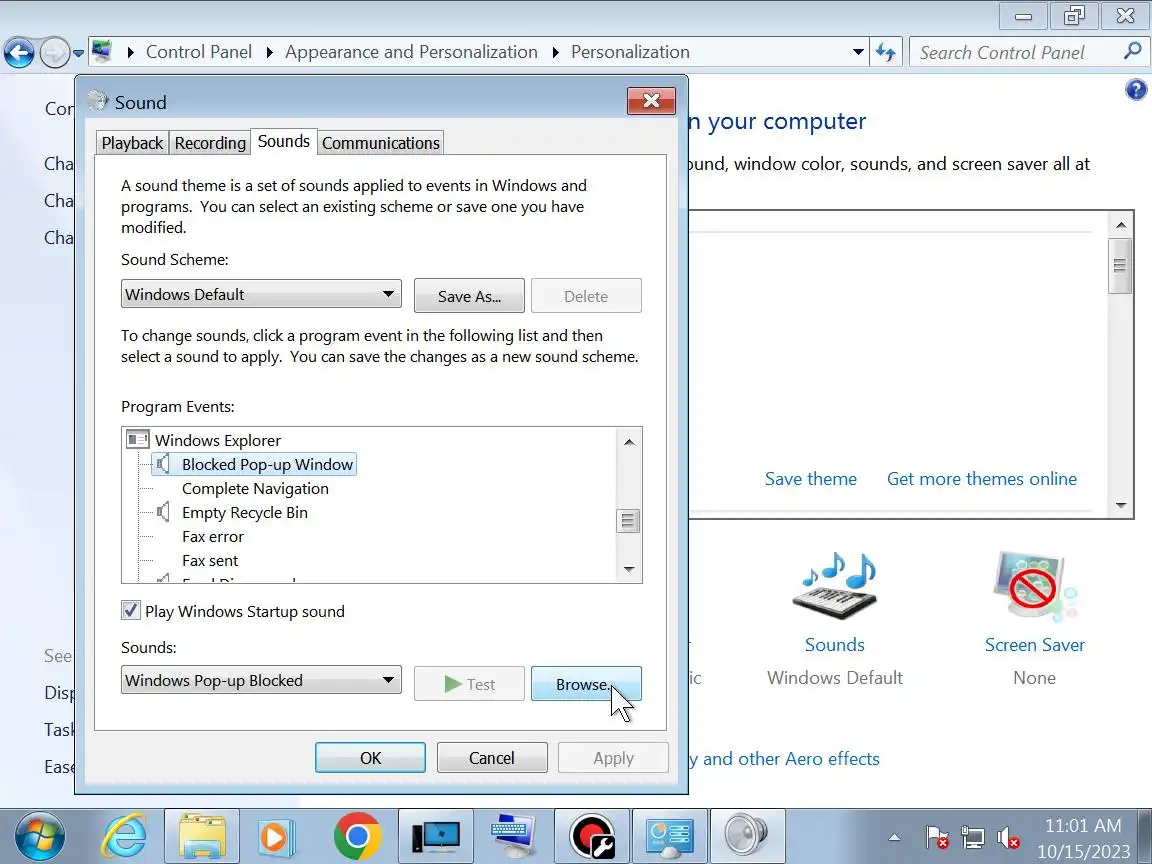Switch to the Communications tab

click(x=381, y=143)
